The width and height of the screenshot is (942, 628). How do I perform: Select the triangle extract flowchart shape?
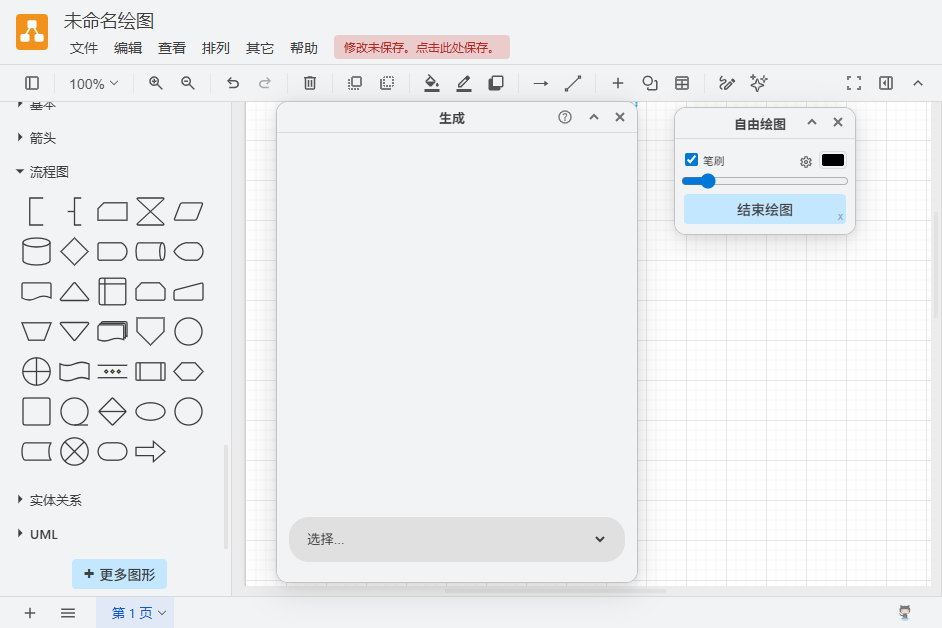click(74, 291)
